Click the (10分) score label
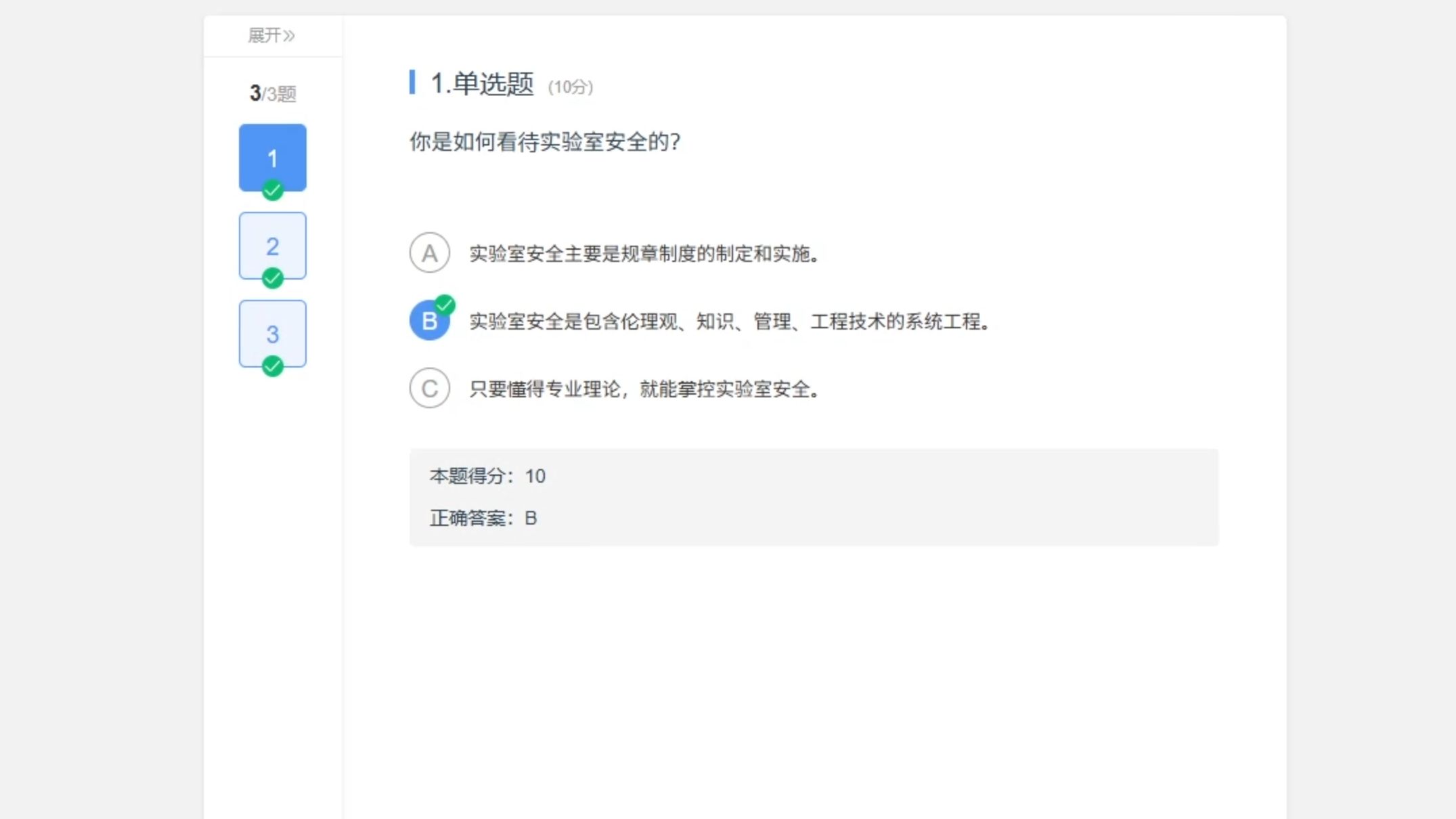The height and width of the screenshot is (819, 1456). 570,87
